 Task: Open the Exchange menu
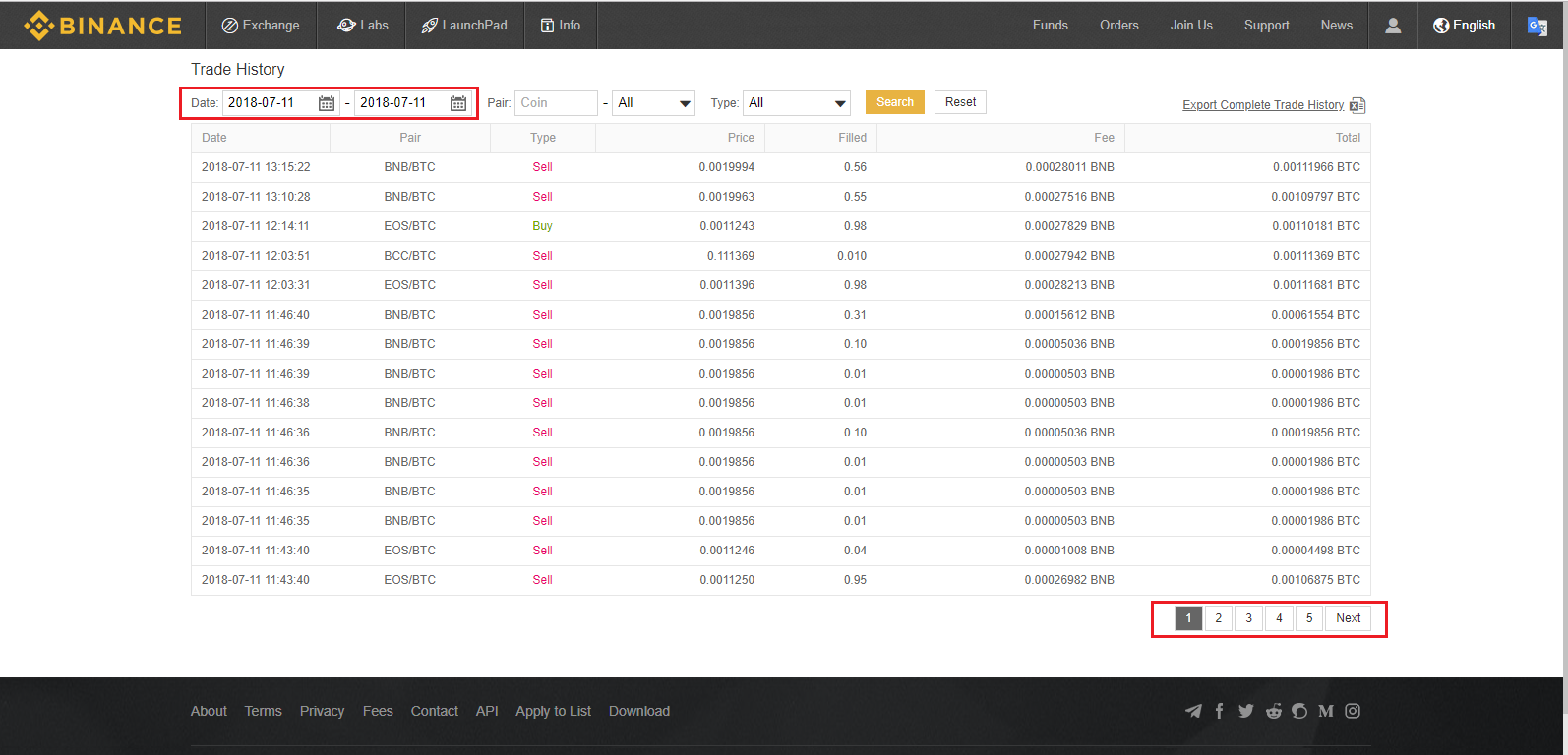(261, 26)
